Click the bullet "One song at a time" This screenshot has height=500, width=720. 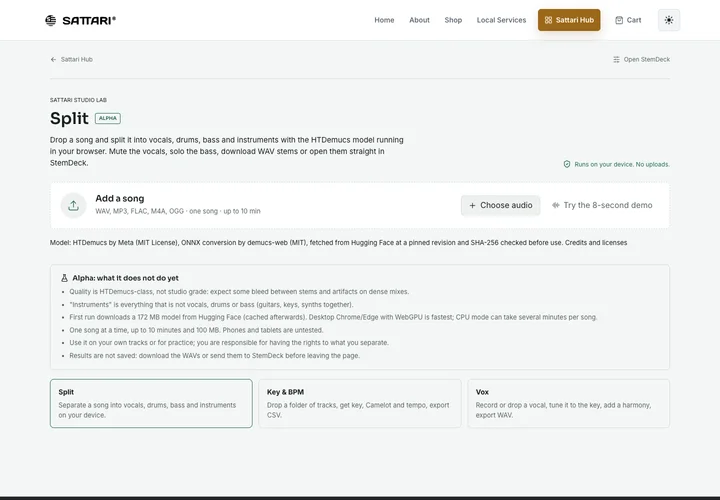click(x=197, y=330)
